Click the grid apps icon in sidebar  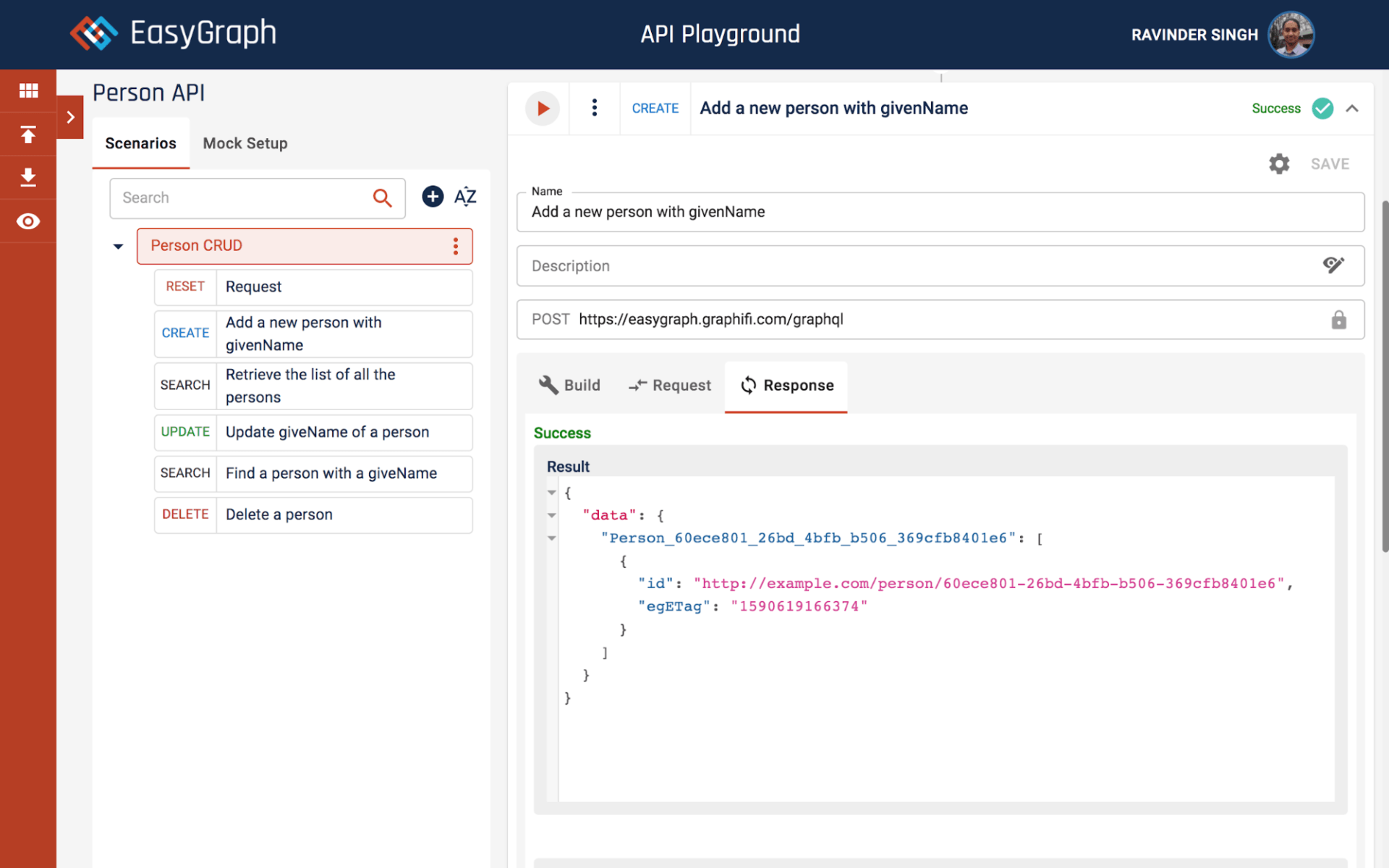(x=28, y=90)
